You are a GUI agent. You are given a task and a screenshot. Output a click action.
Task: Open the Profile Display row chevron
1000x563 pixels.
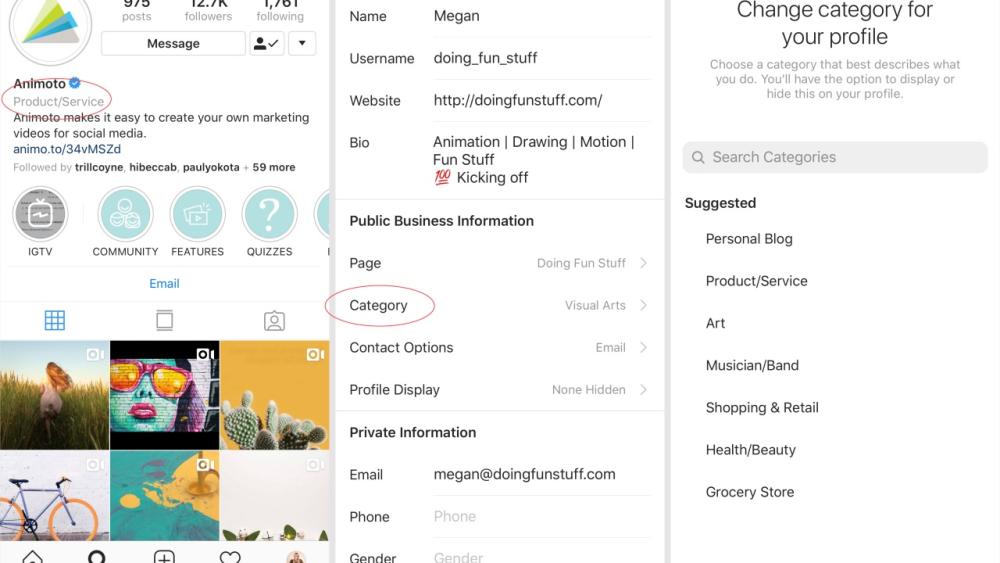pyautogui.click(x=643, y=389)
